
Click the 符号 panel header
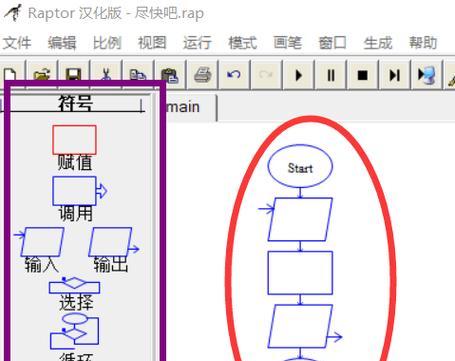tap(76, 103)
